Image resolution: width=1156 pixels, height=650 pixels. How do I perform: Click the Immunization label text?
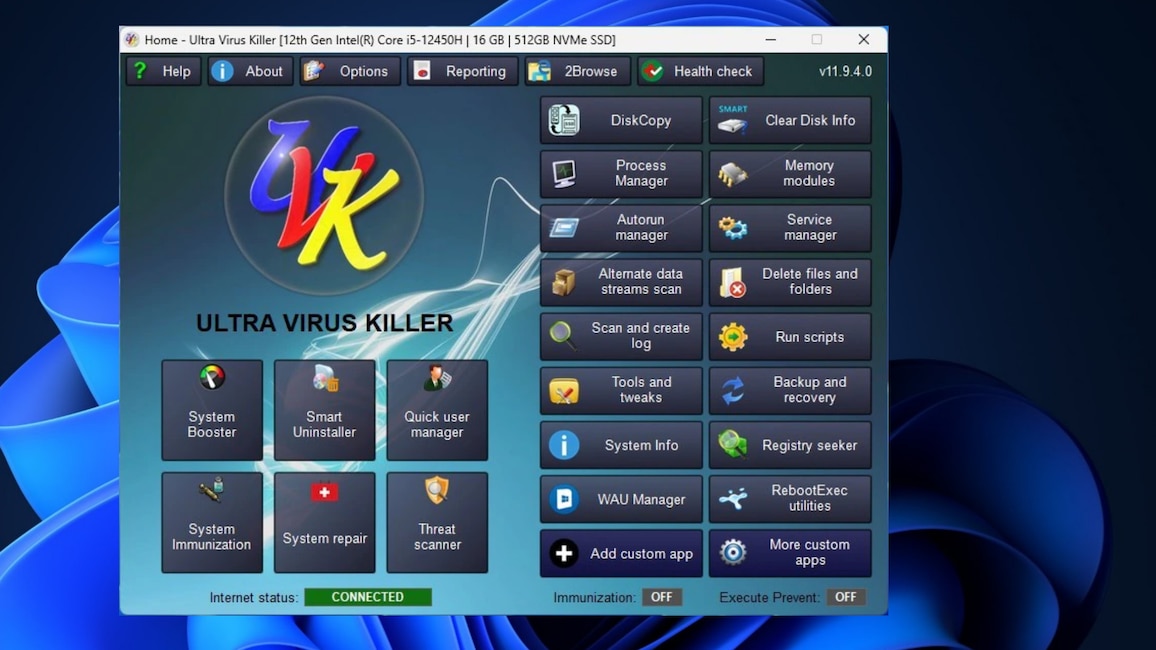pos(594,598)
